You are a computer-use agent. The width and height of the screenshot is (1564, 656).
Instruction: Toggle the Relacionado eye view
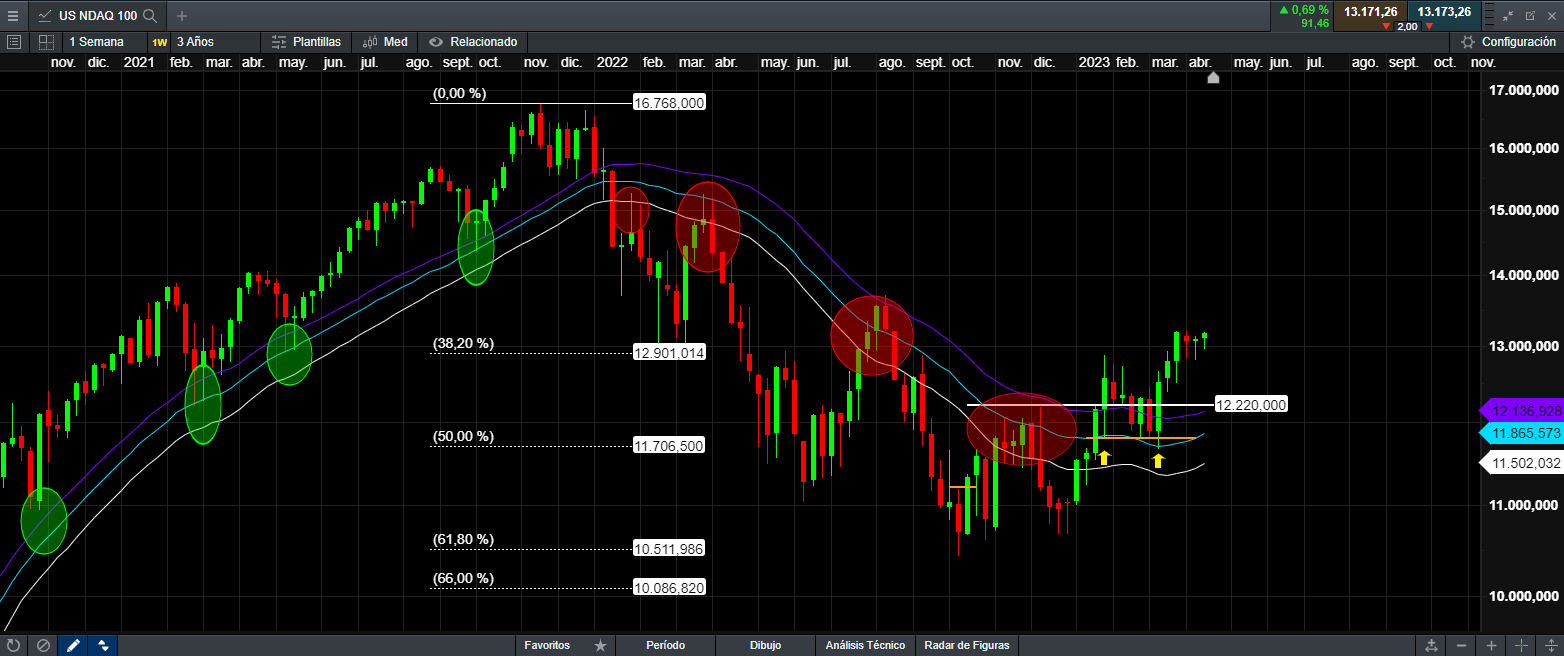coord(473,42)
